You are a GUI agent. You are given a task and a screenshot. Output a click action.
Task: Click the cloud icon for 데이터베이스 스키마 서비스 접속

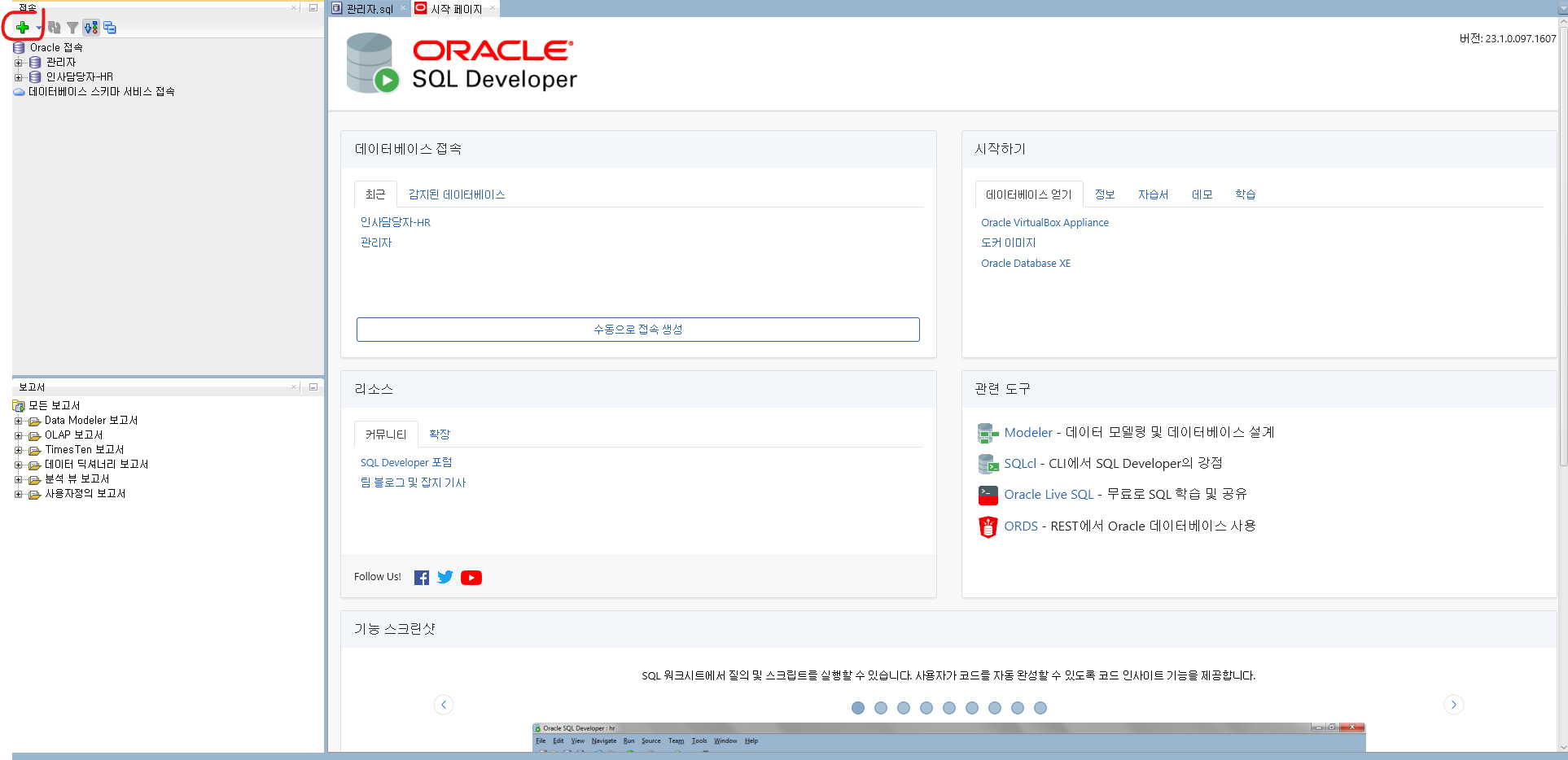[x=19, y=92]
